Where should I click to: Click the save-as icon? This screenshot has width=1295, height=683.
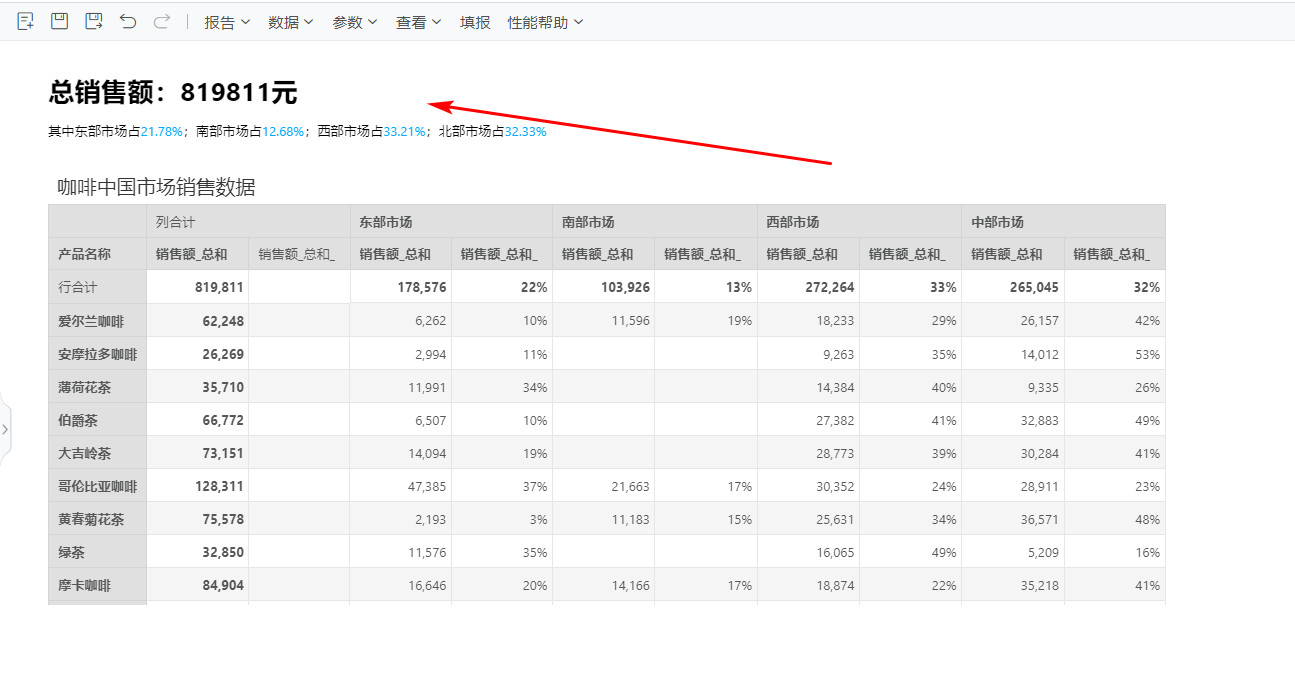click(x=93, y=21)
